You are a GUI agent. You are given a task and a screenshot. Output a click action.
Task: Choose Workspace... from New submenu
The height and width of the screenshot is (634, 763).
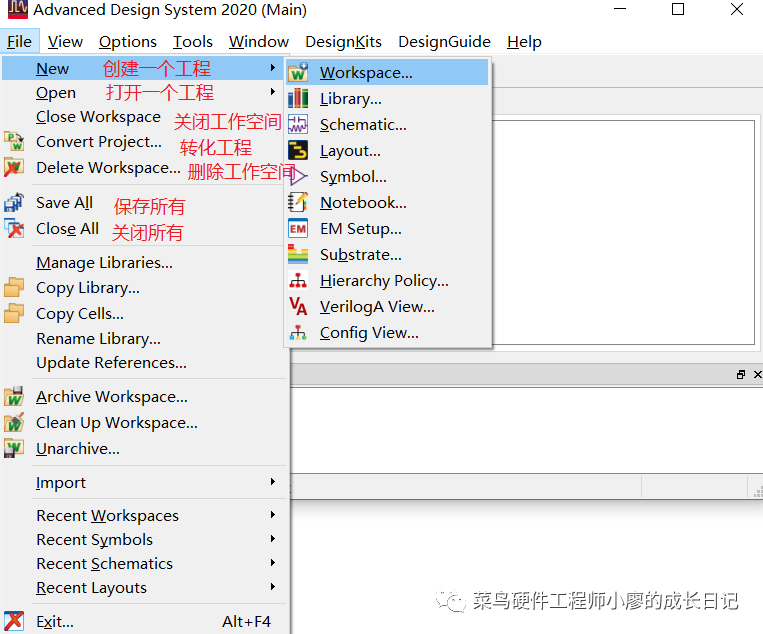(x=387, y=72)
